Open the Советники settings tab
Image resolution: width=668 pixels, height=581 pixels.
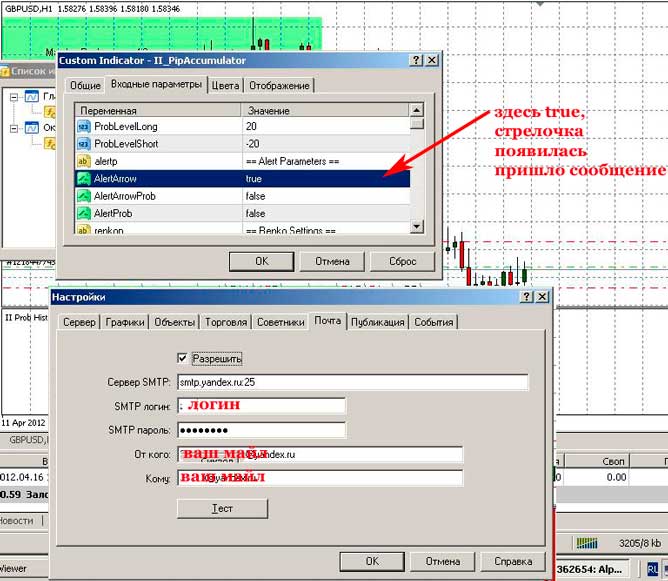(x=280, y=322)
